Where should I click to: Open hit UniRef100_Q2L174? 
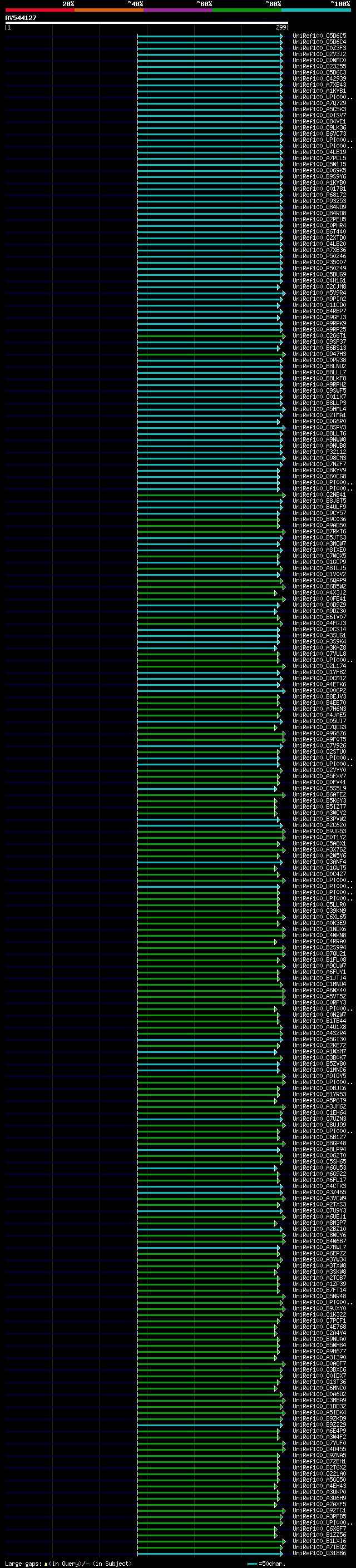(x=319, y=666)
